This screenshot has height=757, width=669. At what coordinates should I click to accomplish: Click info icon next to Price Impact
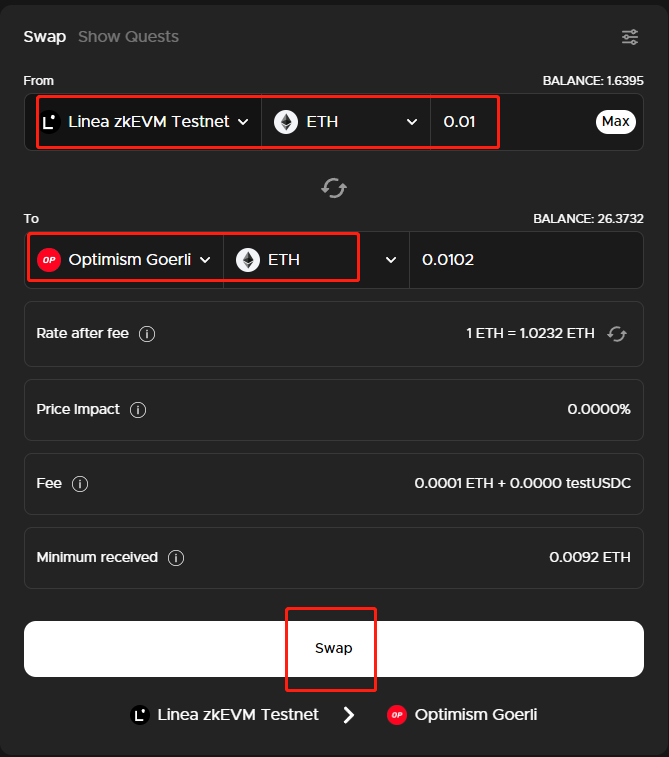pos(138,410)
